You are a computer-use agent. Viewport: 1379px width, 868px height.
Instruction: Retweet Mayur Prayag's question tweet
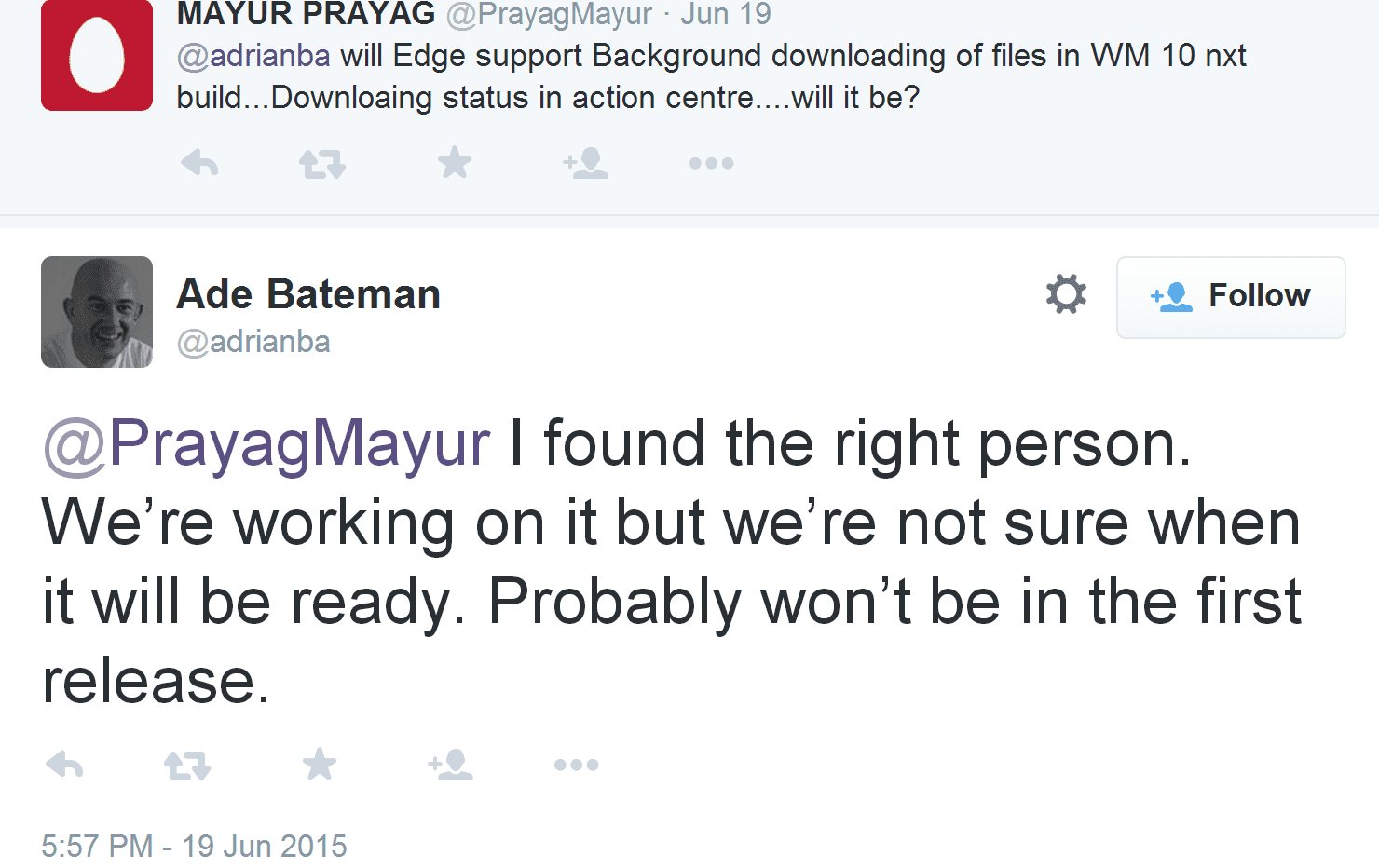click(322, 164)
